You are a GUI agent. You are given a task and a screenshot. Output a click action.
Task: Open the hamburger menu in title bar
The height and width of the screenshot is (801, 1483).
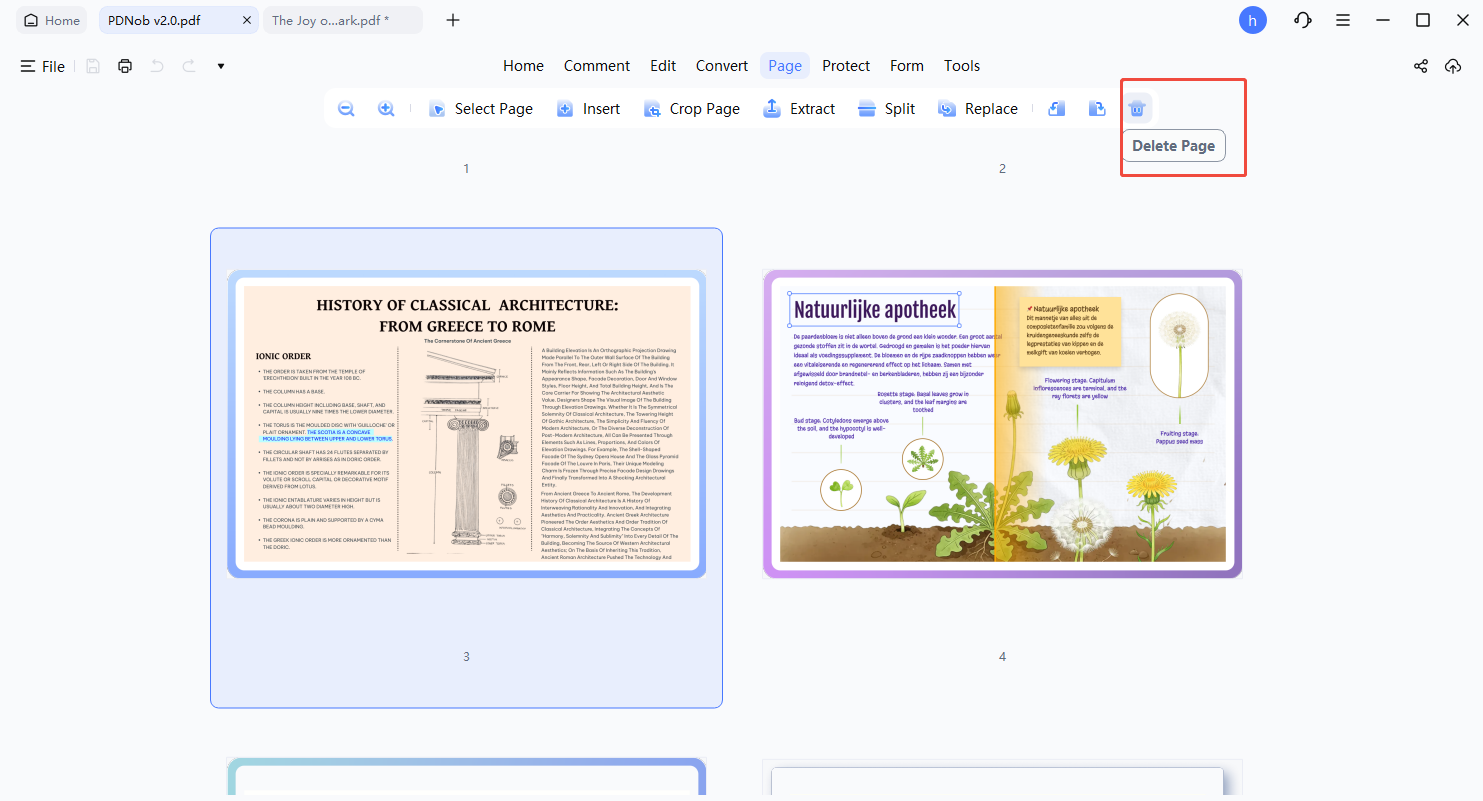coord(1344,20)
